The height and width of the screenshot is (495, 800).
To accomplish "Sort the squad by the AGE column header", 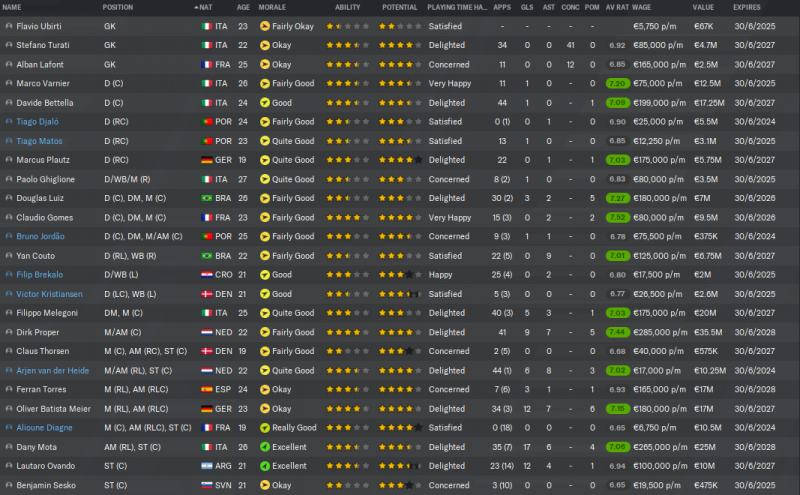I will [x=243, y=7].
